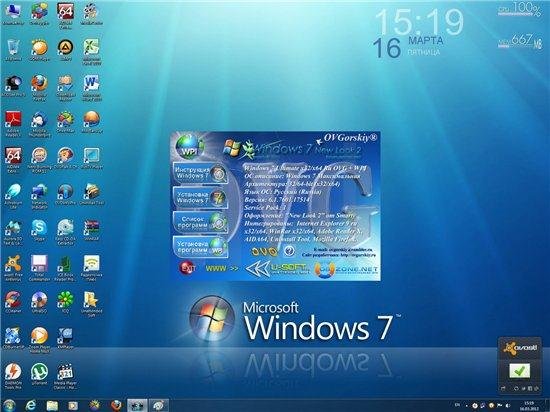
Task: Open DAEMON Tools Pro desktop shortcut
Action: pos(13,376)
